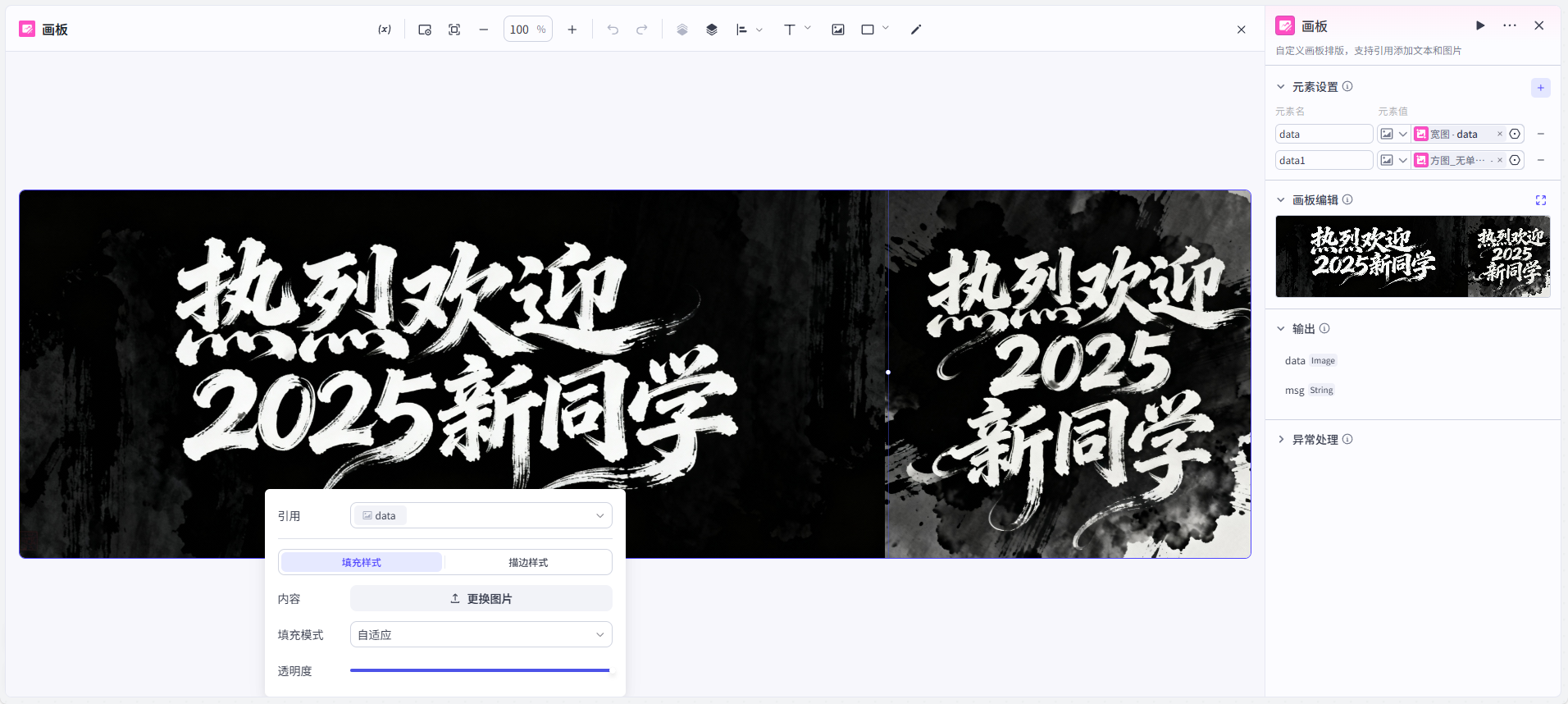
Task: Select the 填充样式 tab
Action: tap(361, 562)
